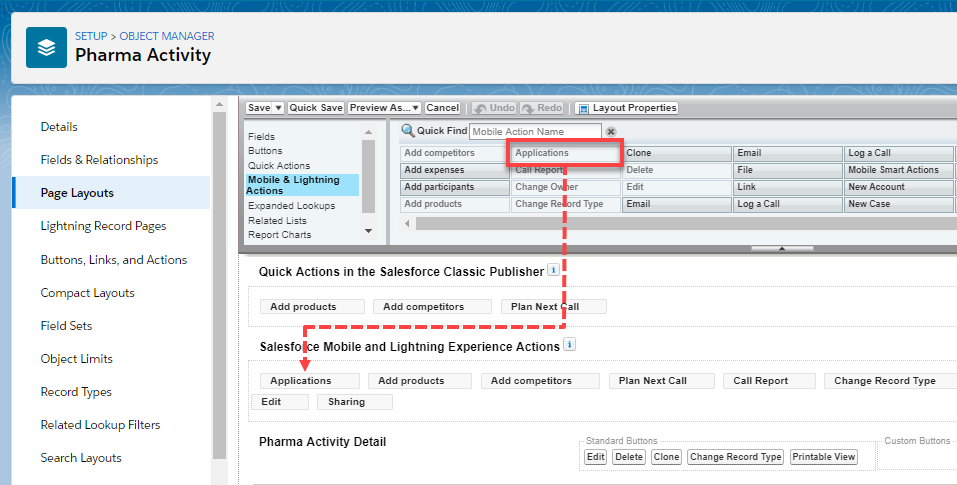The width and height of the screenshot is (957, 485).
Task: Redo the layout change
Action: click(543, 108)
